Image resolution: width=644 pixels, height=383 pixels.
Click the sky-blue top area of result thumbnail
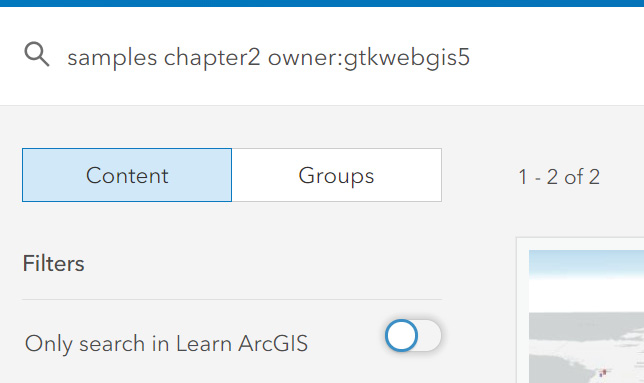point(586,263)
